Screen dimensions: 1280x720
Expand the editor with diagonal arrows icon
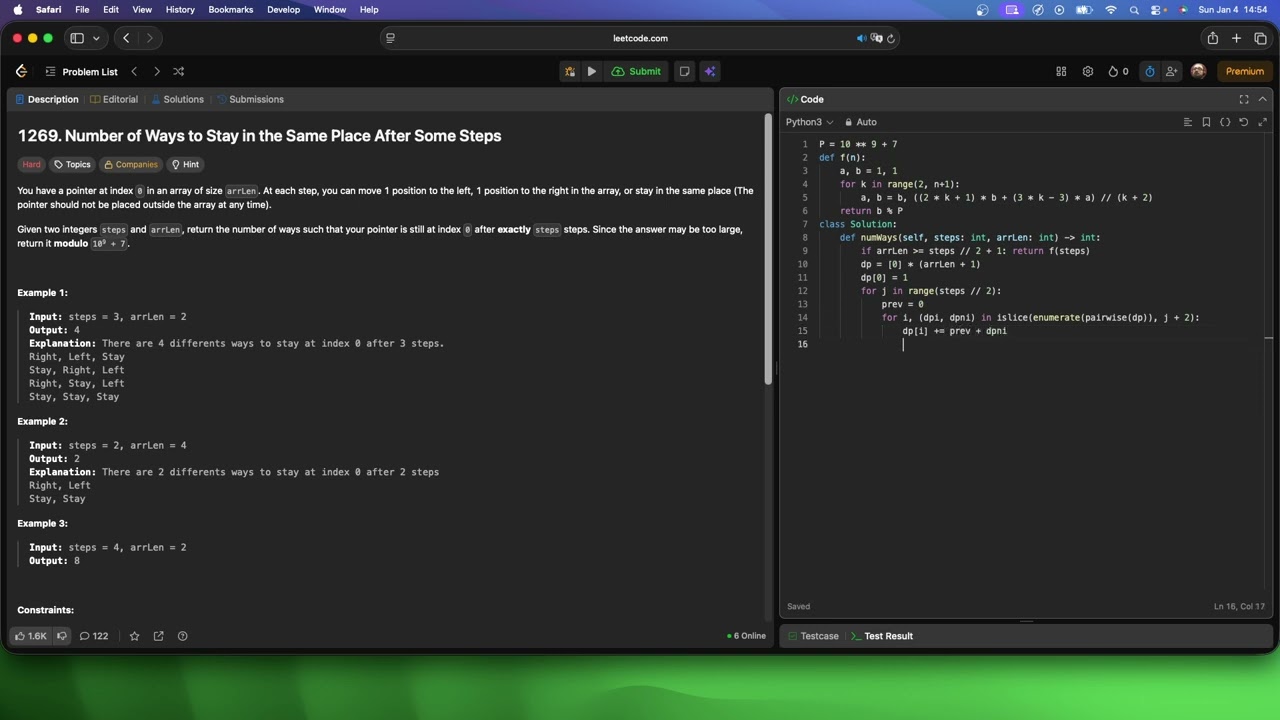1263,122
